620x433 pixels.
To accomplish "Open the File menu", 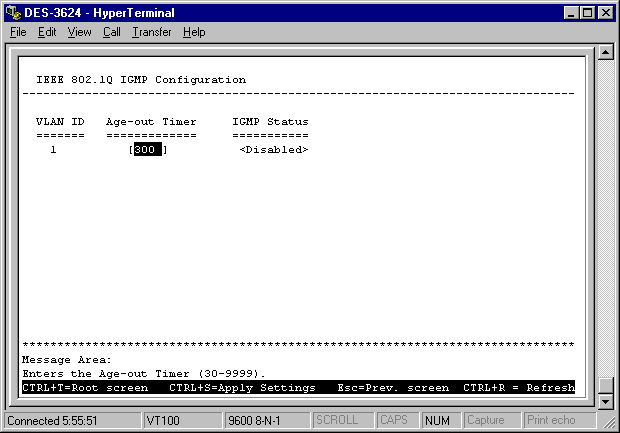I will tap(18, 32).
